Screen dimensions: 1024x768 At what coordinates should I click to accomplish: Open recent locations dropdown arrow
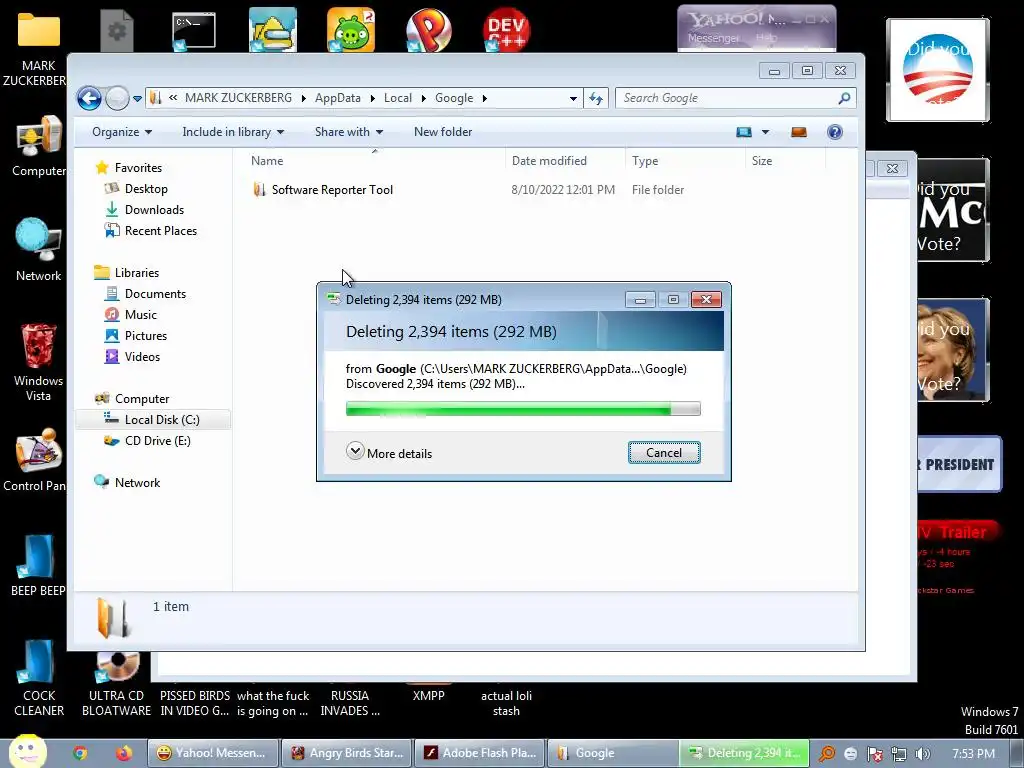pyautogui.click(x=137, y=99)
